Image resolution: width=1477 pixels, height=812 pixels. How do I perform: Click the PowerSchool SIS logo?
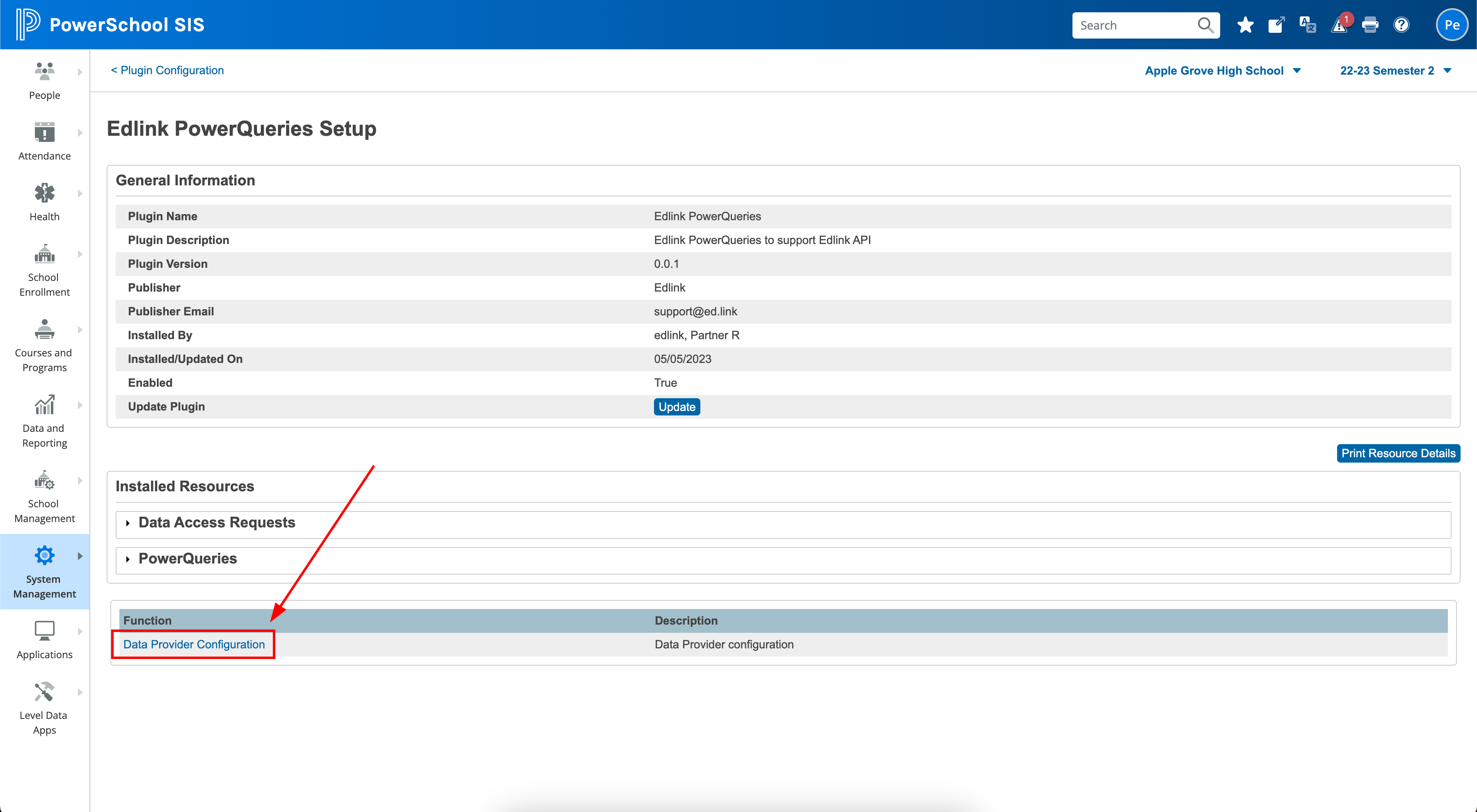110,25
